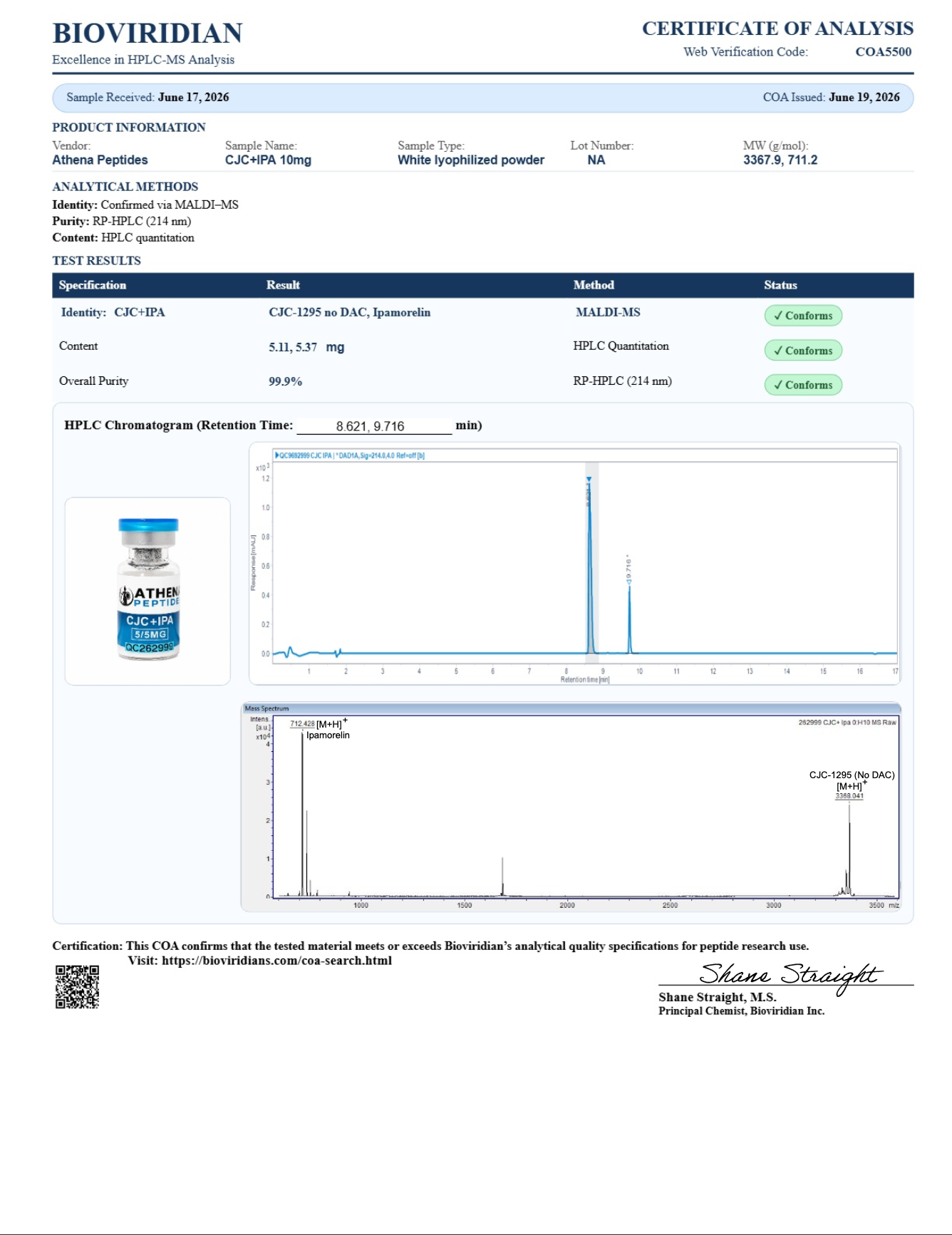Click the 3368.041 m/z peak value
The width and height of the screenshot is (952, 1235).
[849, 796]
